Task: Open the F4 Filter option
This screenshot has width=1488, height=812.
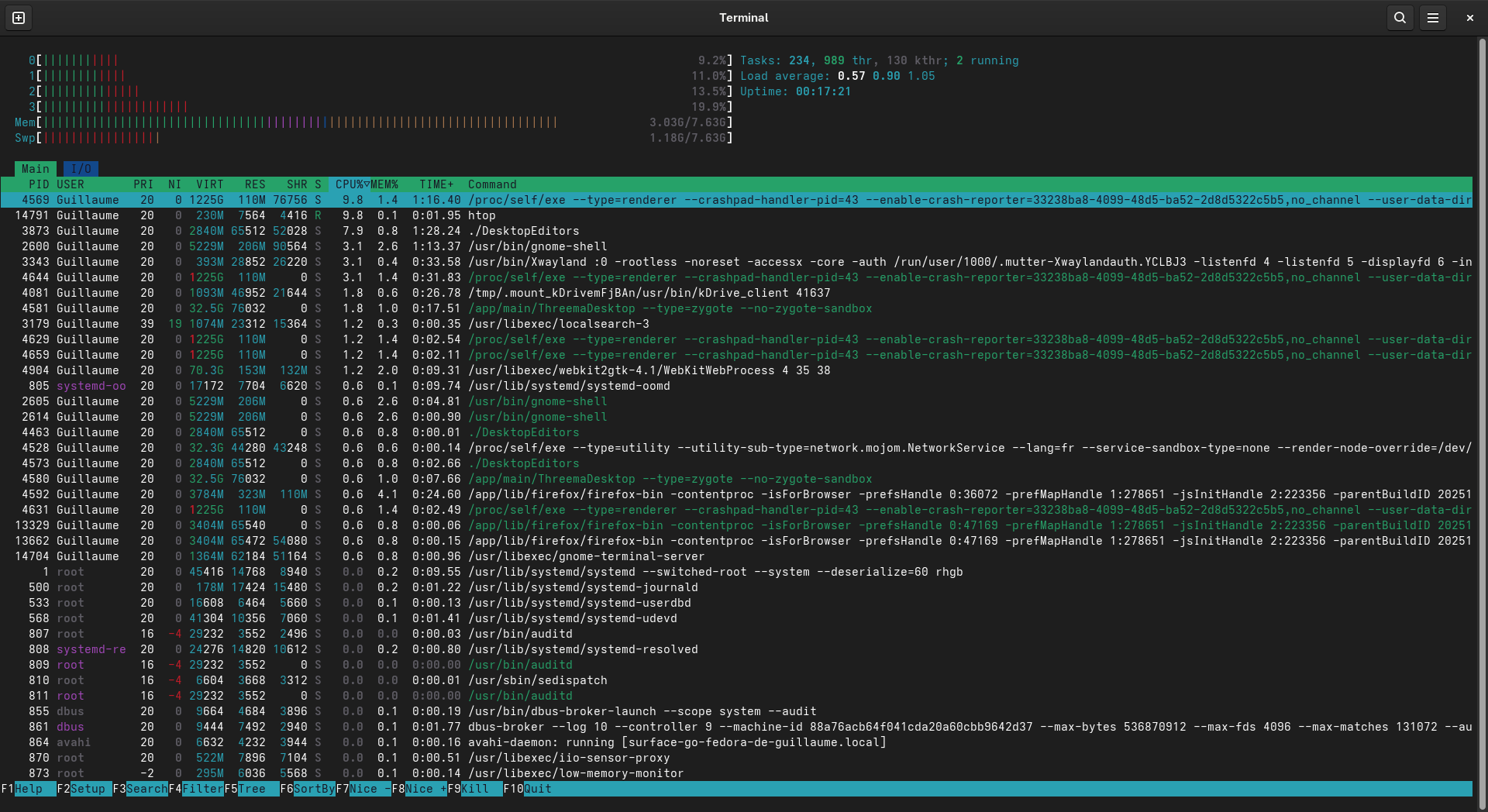Action: [x=197, y=789]
